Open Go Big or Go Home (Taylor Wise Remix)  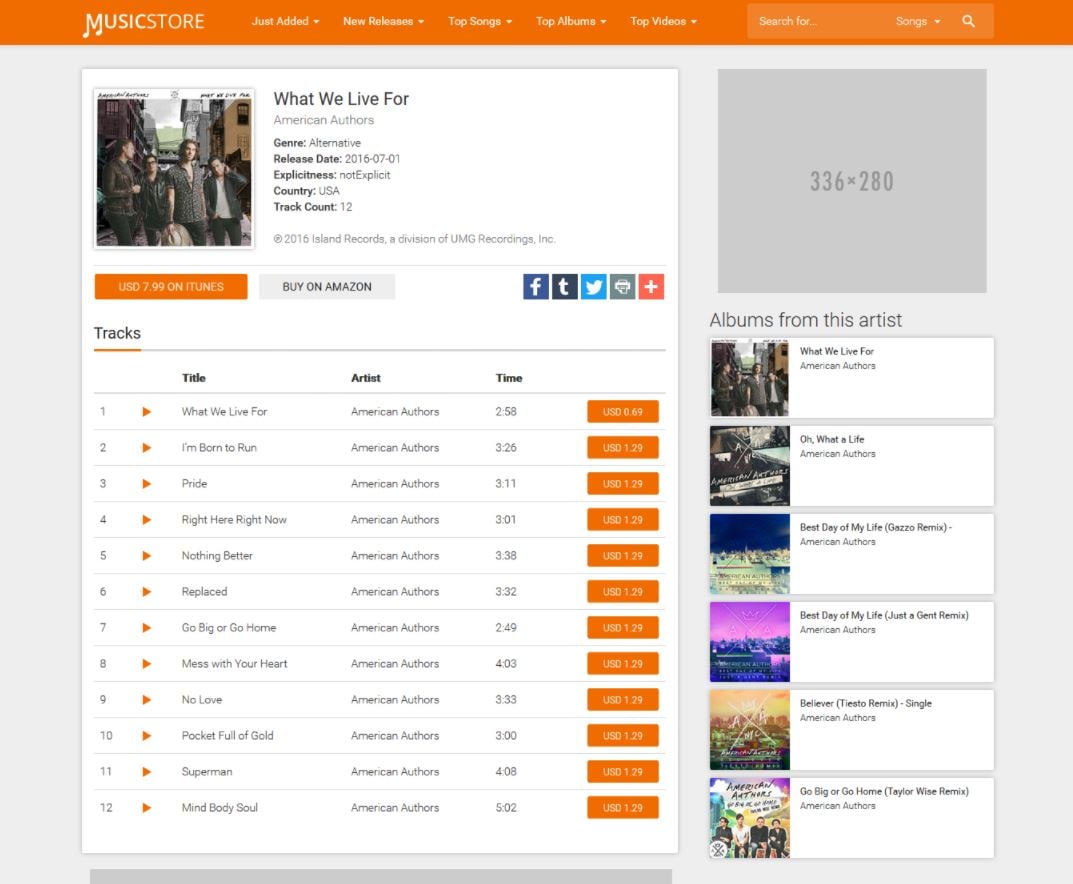[x=884, y=791]
